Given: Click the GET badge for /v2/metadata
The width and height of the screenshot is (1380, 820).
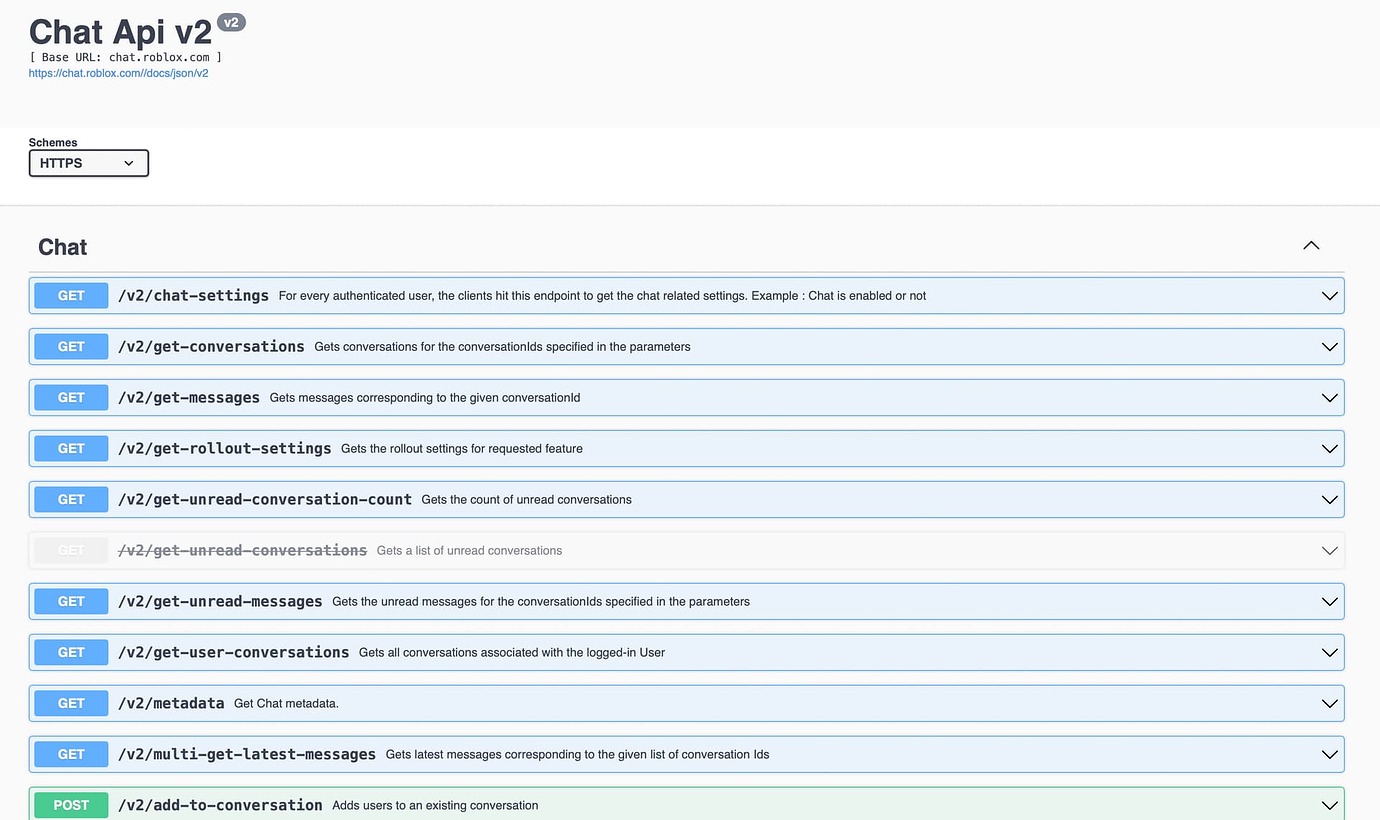Looking at the screenshot, I should (71, 704).
